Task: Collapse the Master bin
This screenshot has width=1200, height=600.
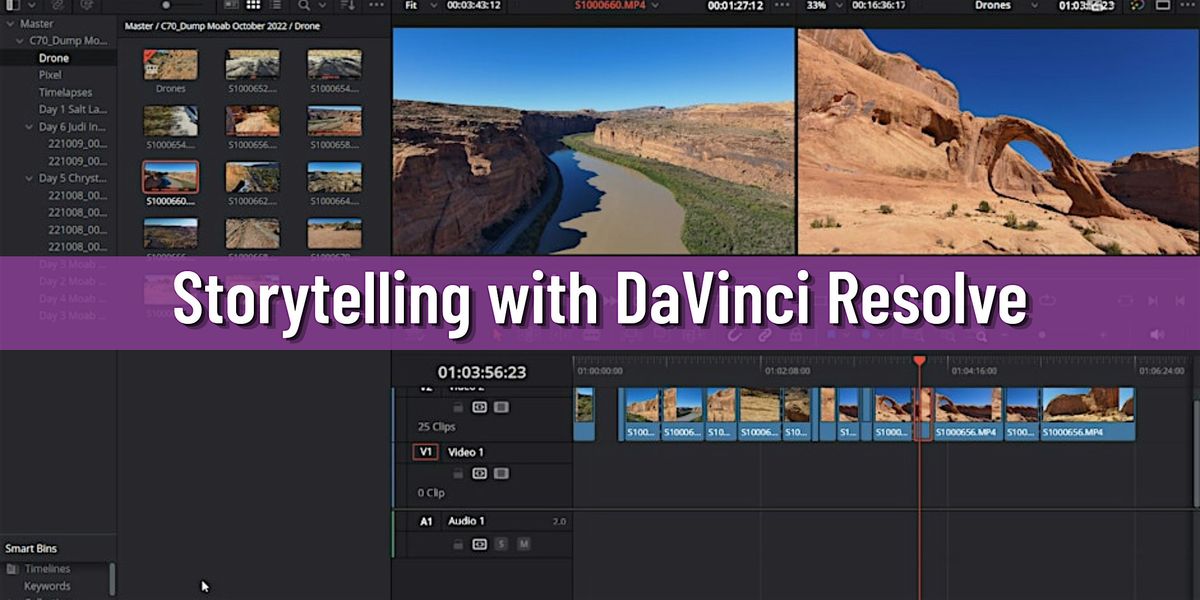Action: click(x=10, y=23)
